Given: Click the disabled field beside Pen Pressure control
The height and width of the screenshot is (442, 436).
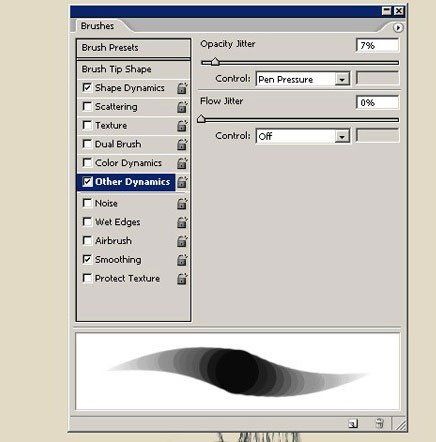Looking at the screenshot, I should (377, 79).
